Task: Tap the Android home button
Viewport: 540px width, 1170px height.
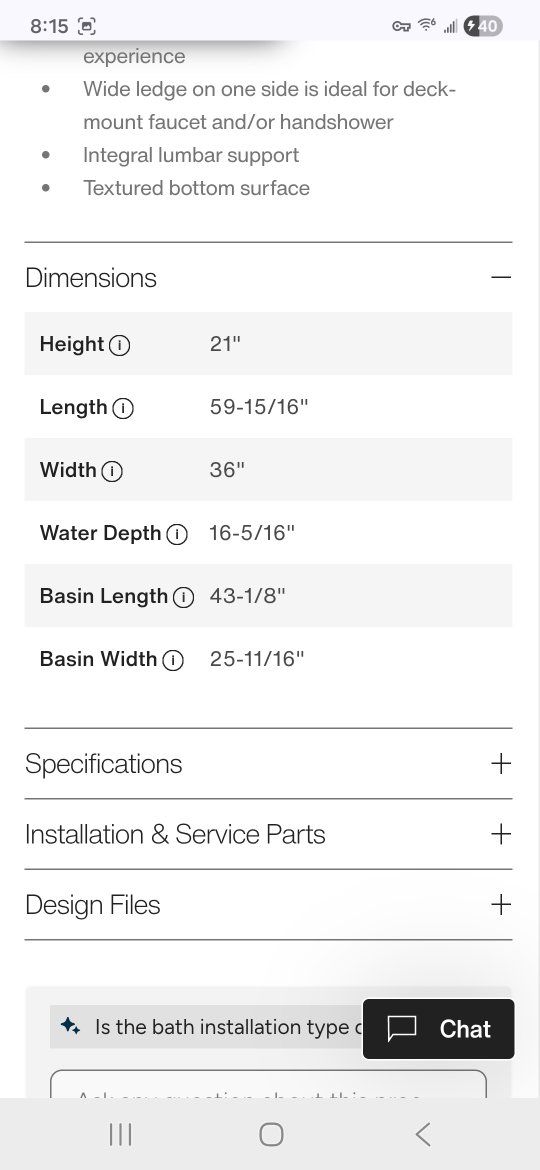Action: (x=271, y=1134)
